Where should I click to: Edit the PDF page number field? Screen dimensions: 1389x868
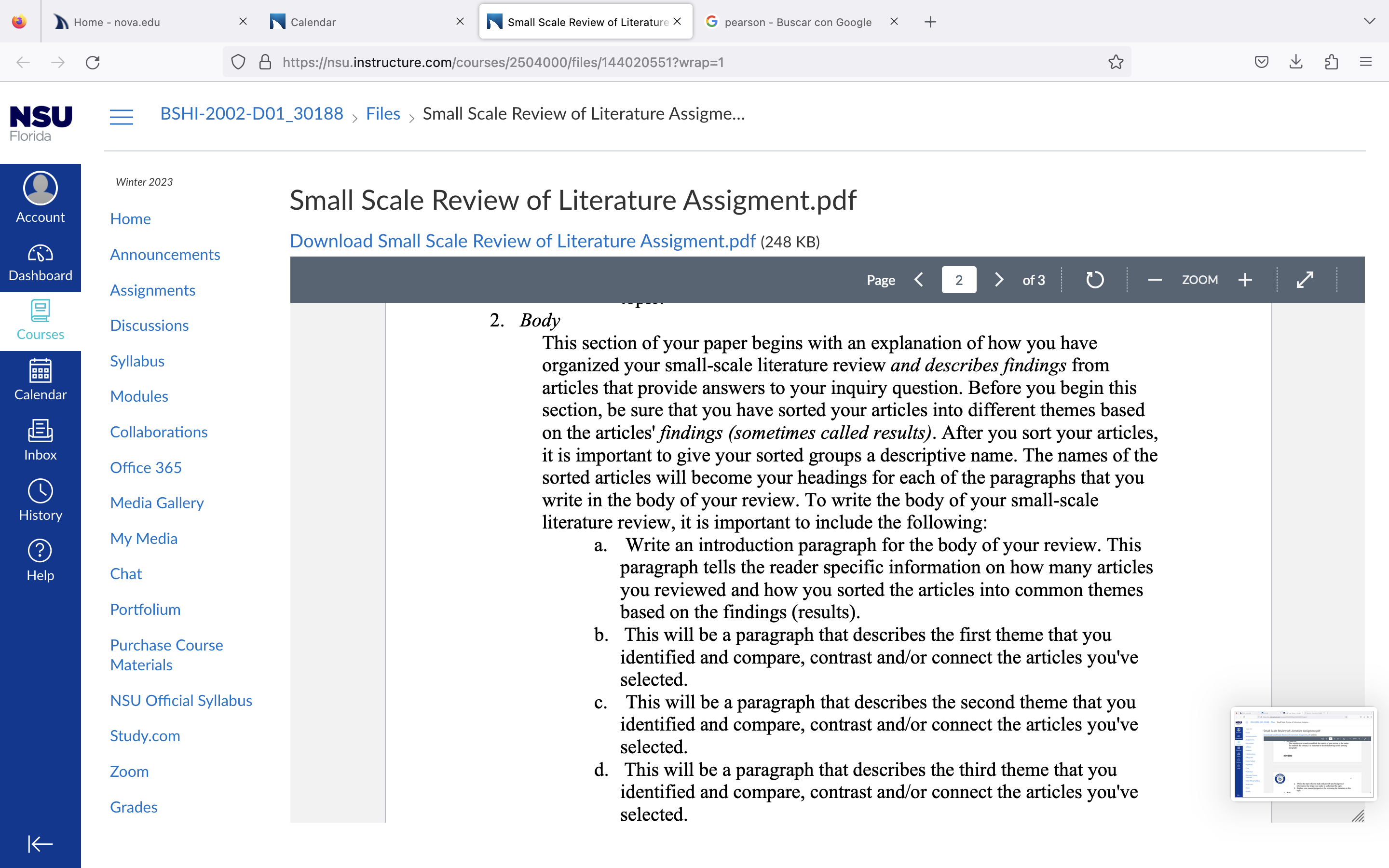click(x=958, y=280)
